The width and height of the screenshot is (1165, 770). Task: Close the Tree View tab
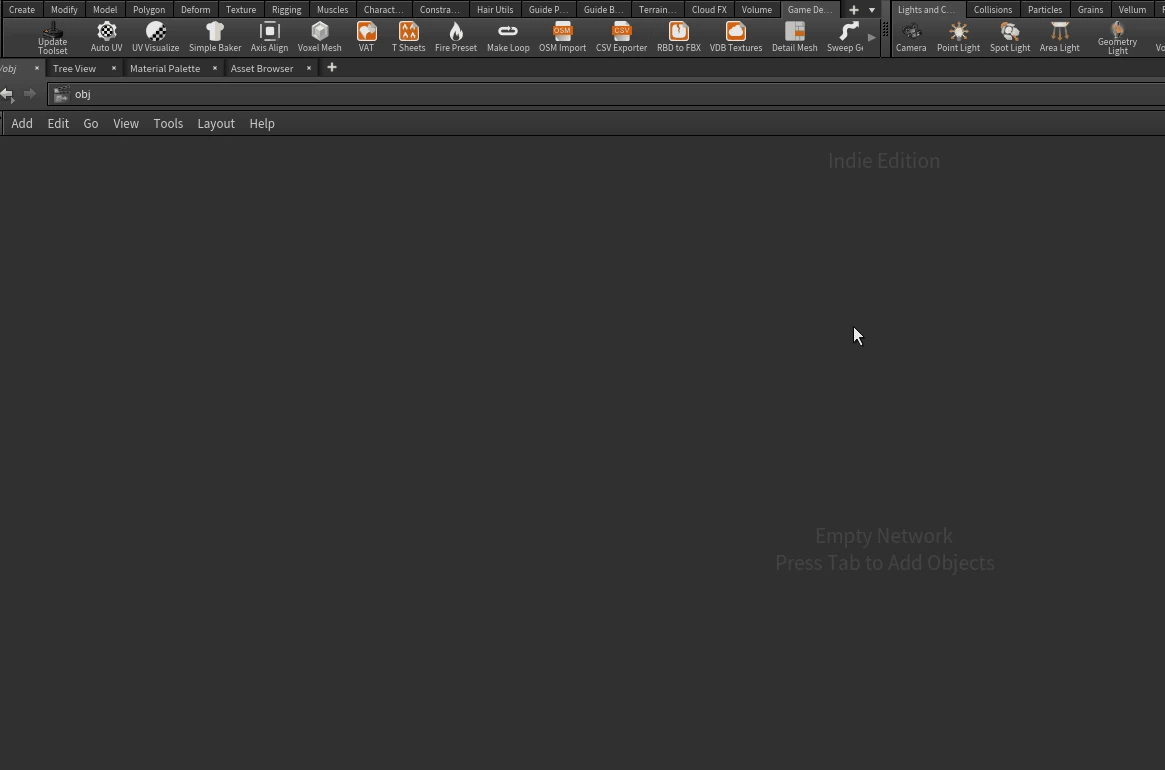pos(114,68)
